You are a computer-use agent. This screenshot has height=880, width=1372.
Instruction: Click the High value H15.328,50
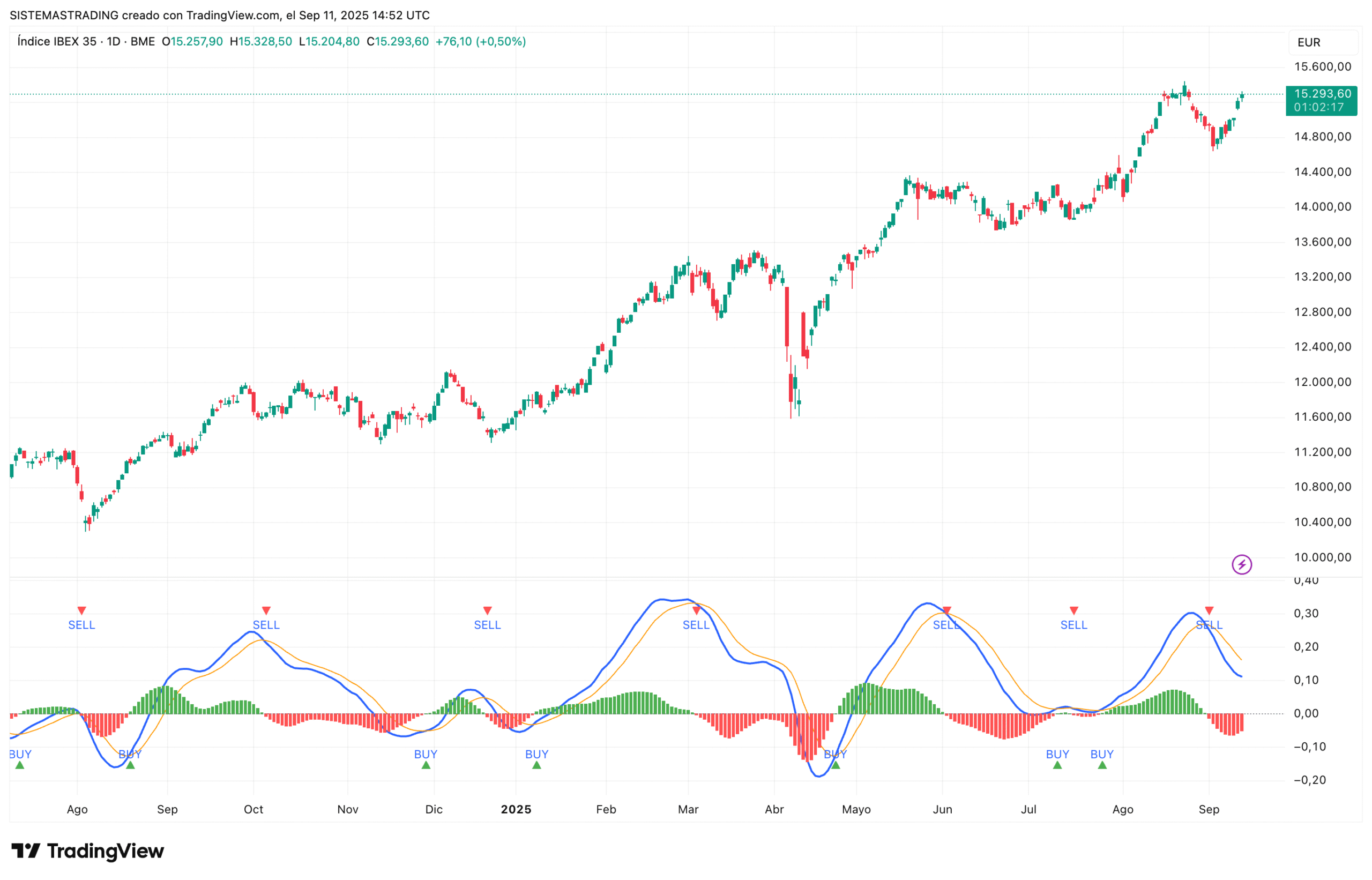tap(260, 42)
